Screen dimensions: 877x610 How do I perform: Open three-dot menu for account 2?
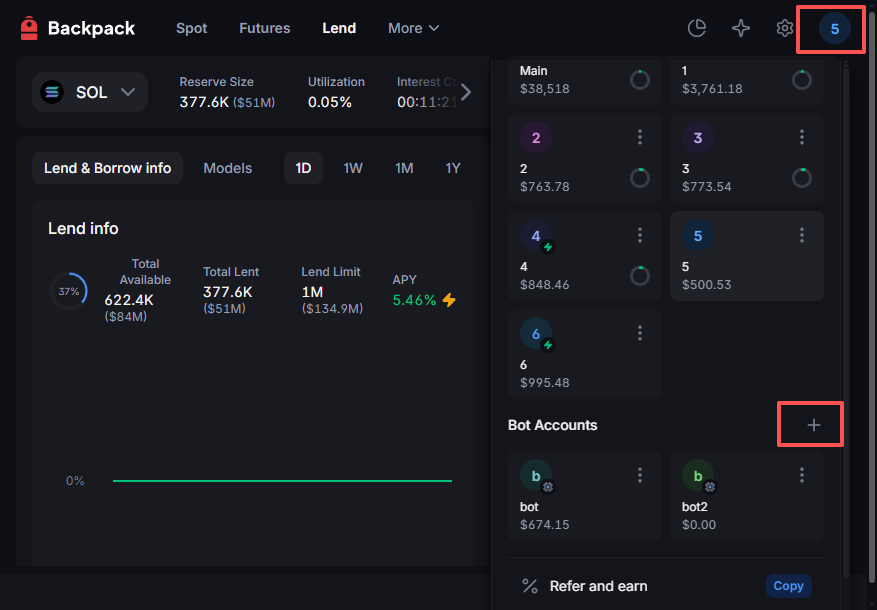click(x=640, y=137)
